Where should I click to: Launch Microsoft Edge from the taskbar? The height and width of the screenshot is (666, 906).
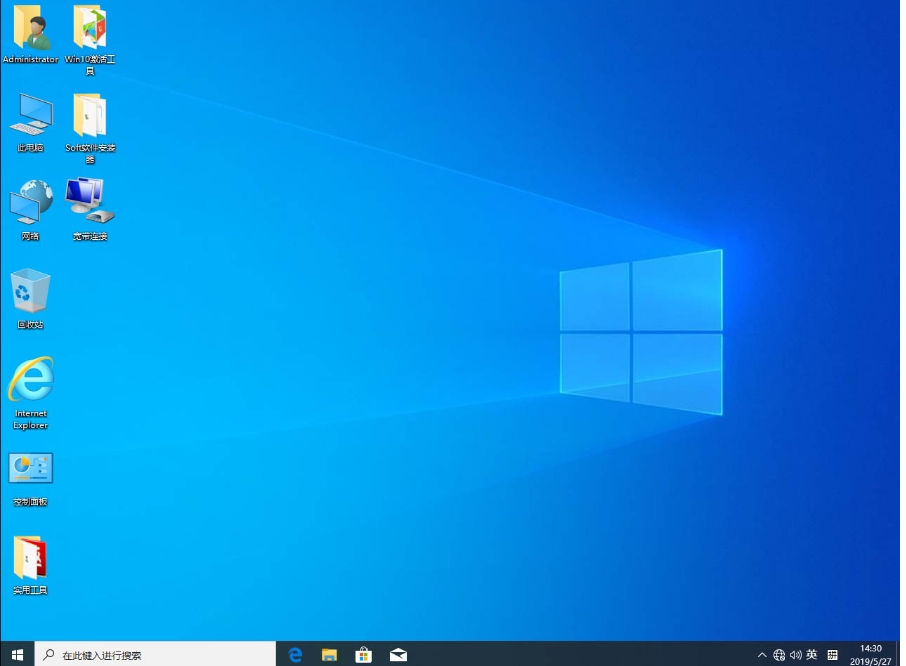(x=294, y=654)
